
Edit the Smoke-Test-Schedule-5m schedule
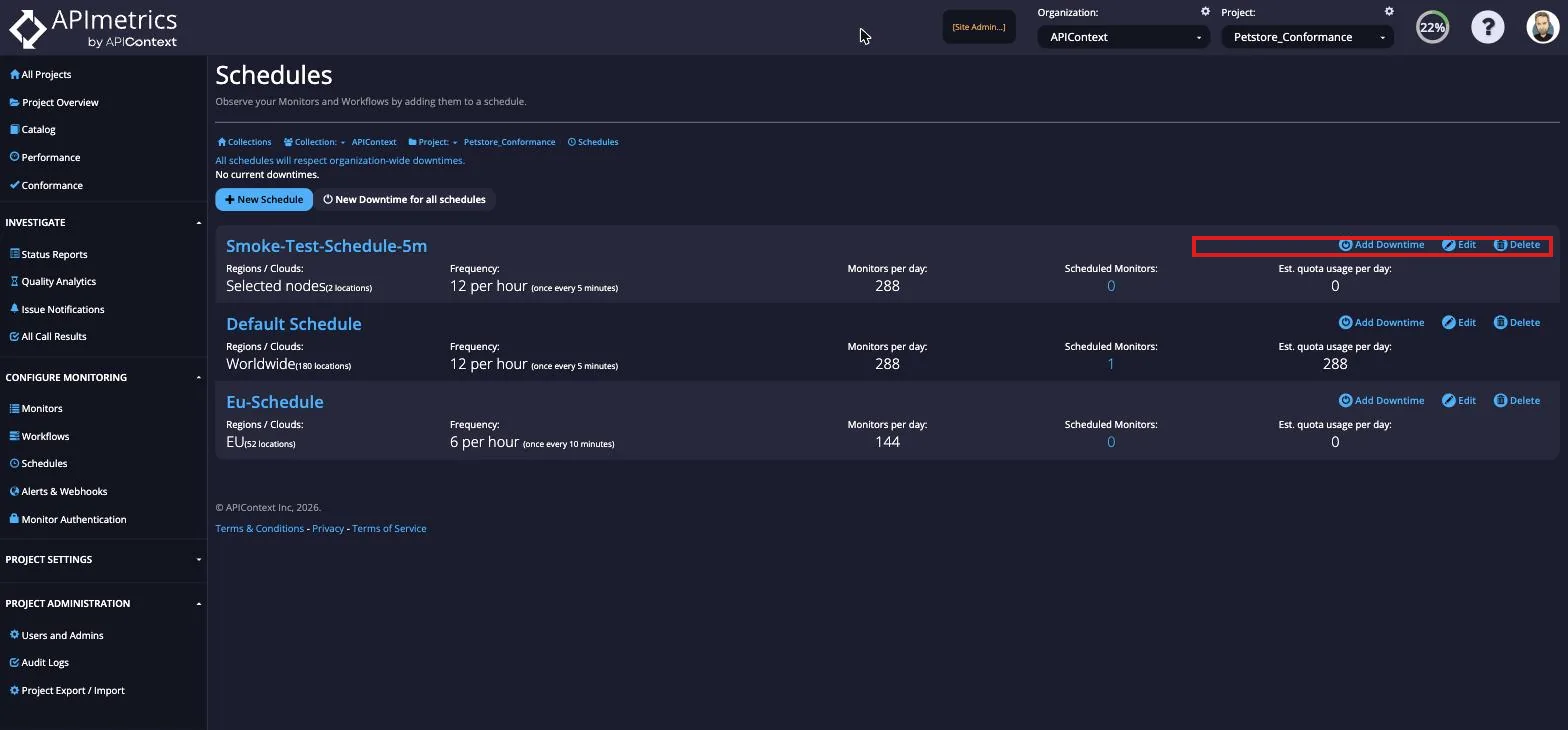1459,244
